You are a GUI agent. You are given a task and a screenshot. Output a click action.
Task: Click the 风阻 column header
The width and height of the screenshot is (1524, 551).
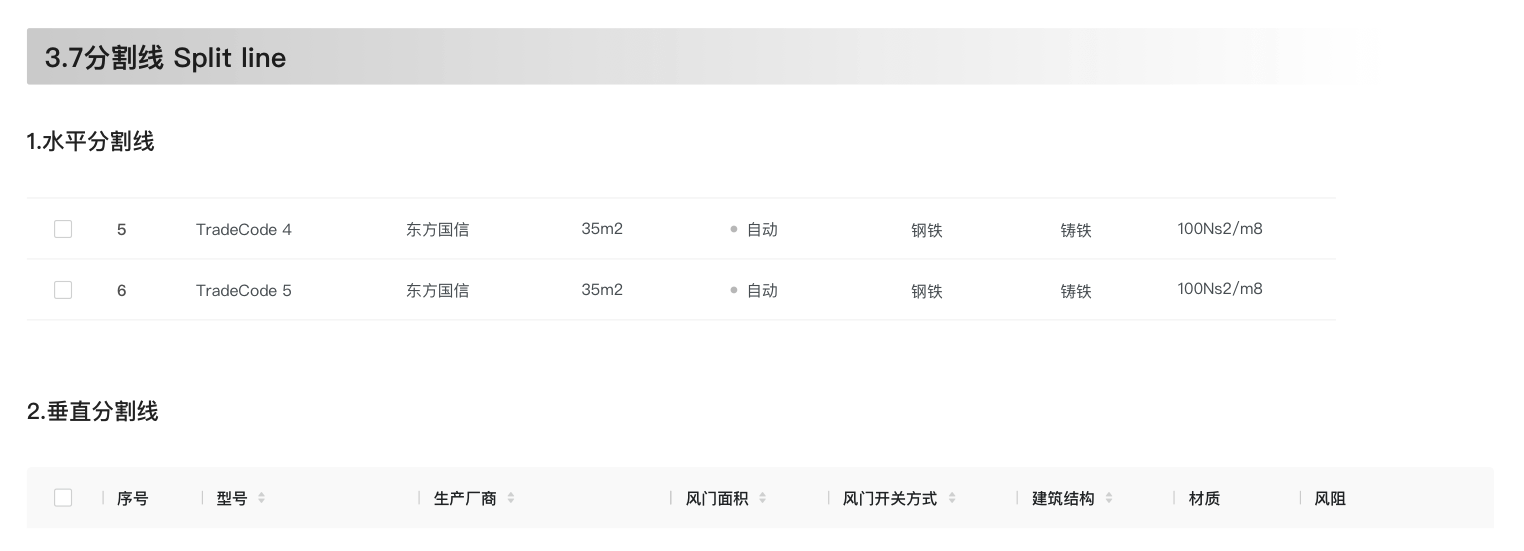coord(1330,498)
